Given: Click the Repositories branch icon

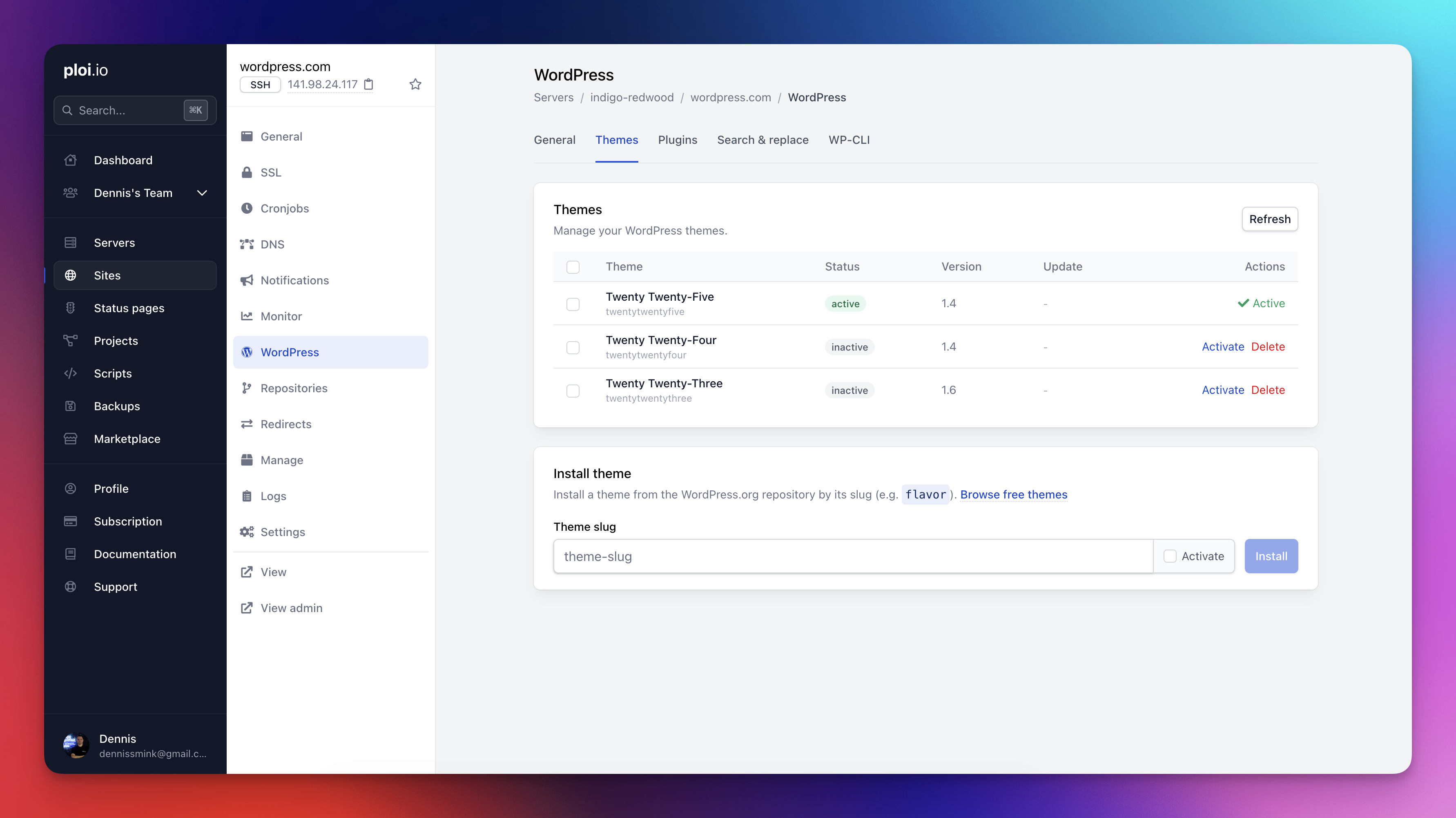Looking at the screenshot, I should (x=246, y=389).
